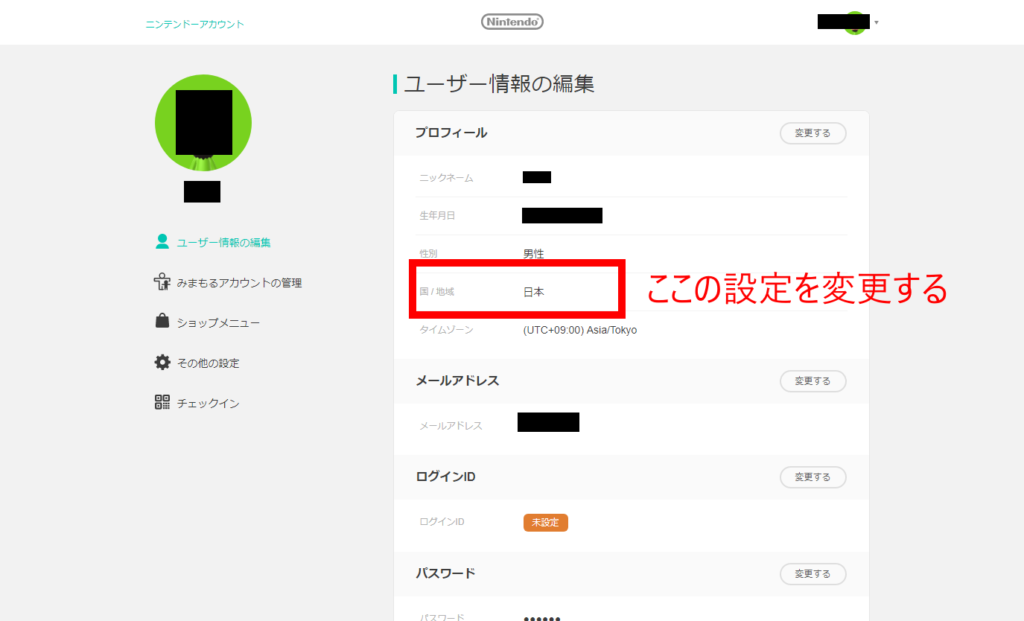Click the Nintendo logo in header
This screenshot has height=621, width=1024.
click(x=512, y=22)
